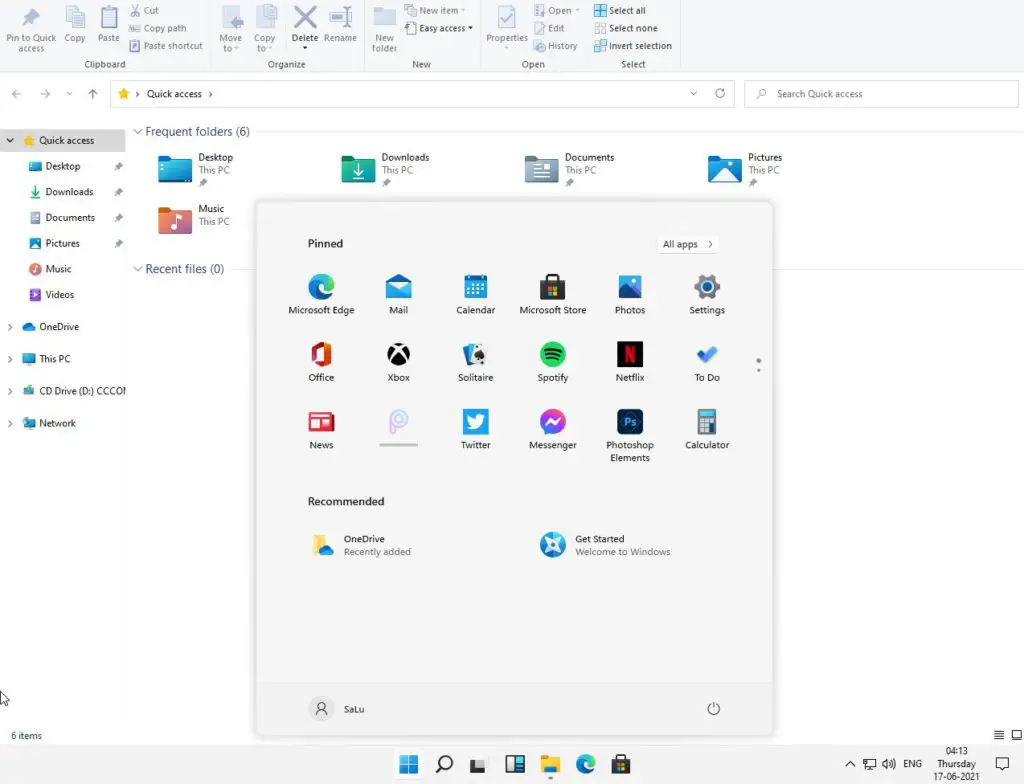This screenshot has width=1024, height=784.
Task: Launch the Mail app
Action: pyautogui.click(x=398, y=295)
